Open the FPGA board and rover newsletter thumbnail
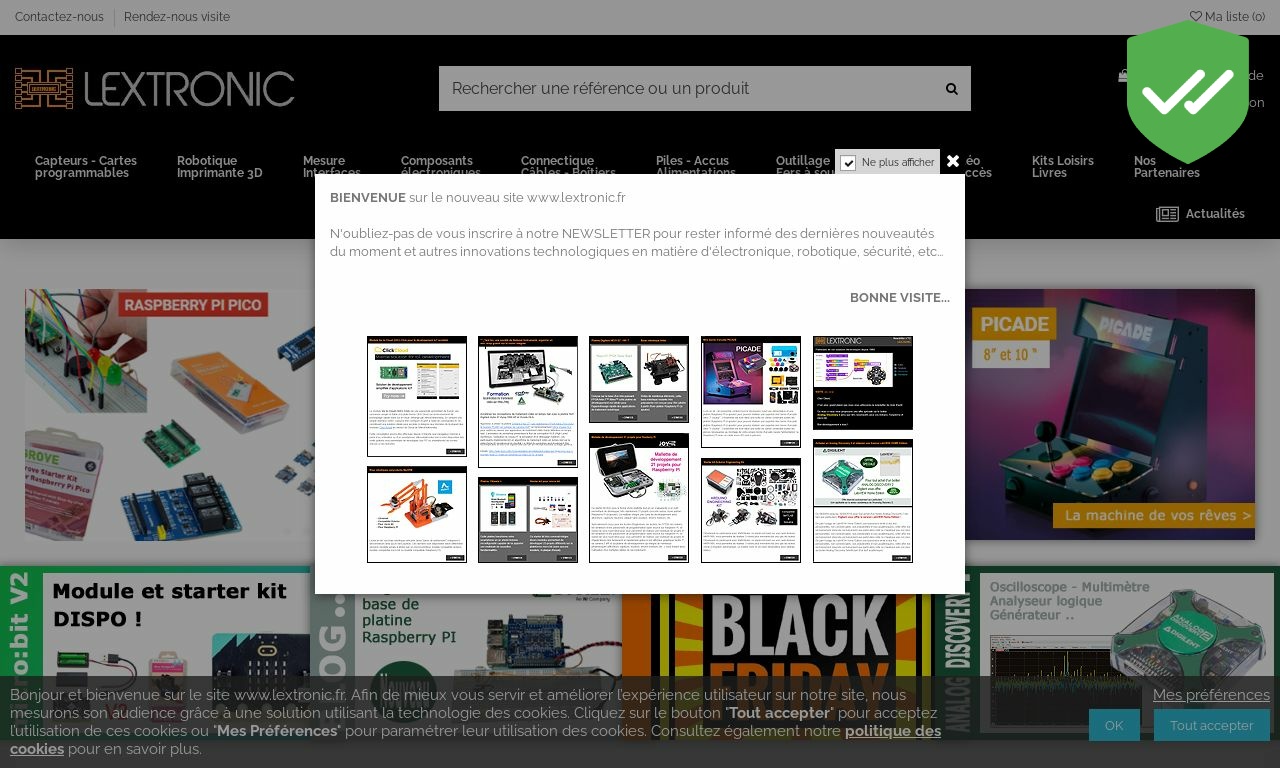 click(x=639, y=380)
